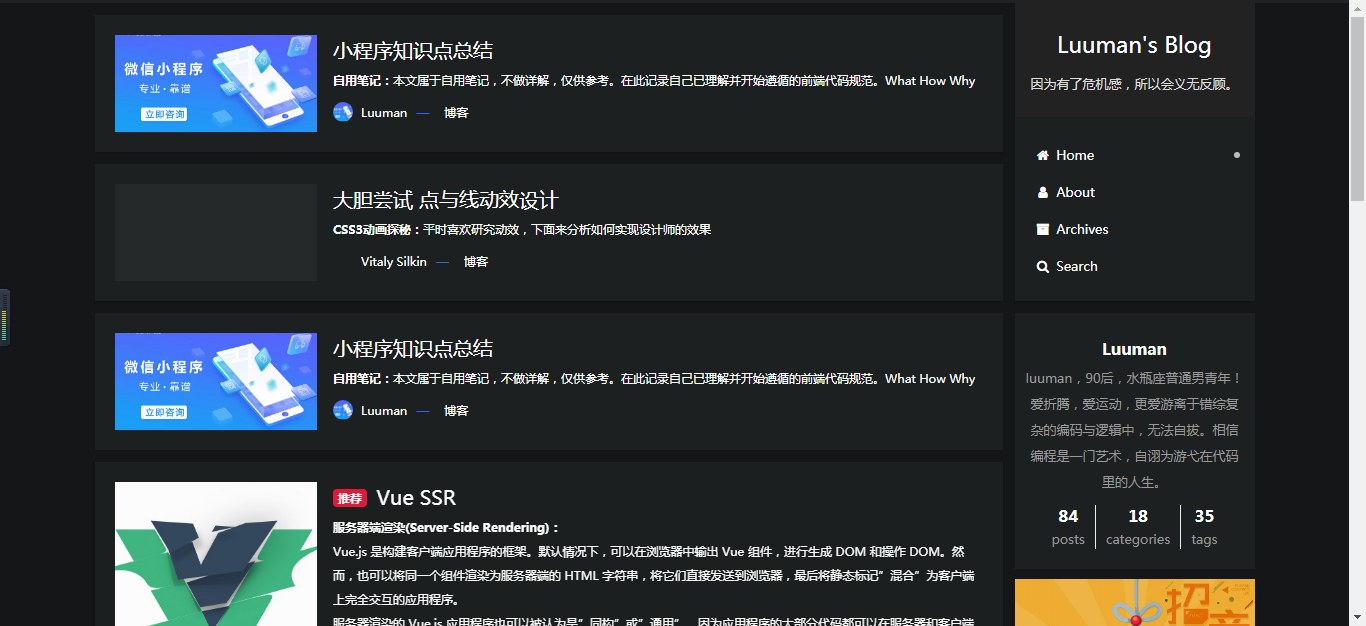The width and height of the screenshot is (1366, 626).
Task: Click the Search magnifier icon
Action: click(1043, 266)
